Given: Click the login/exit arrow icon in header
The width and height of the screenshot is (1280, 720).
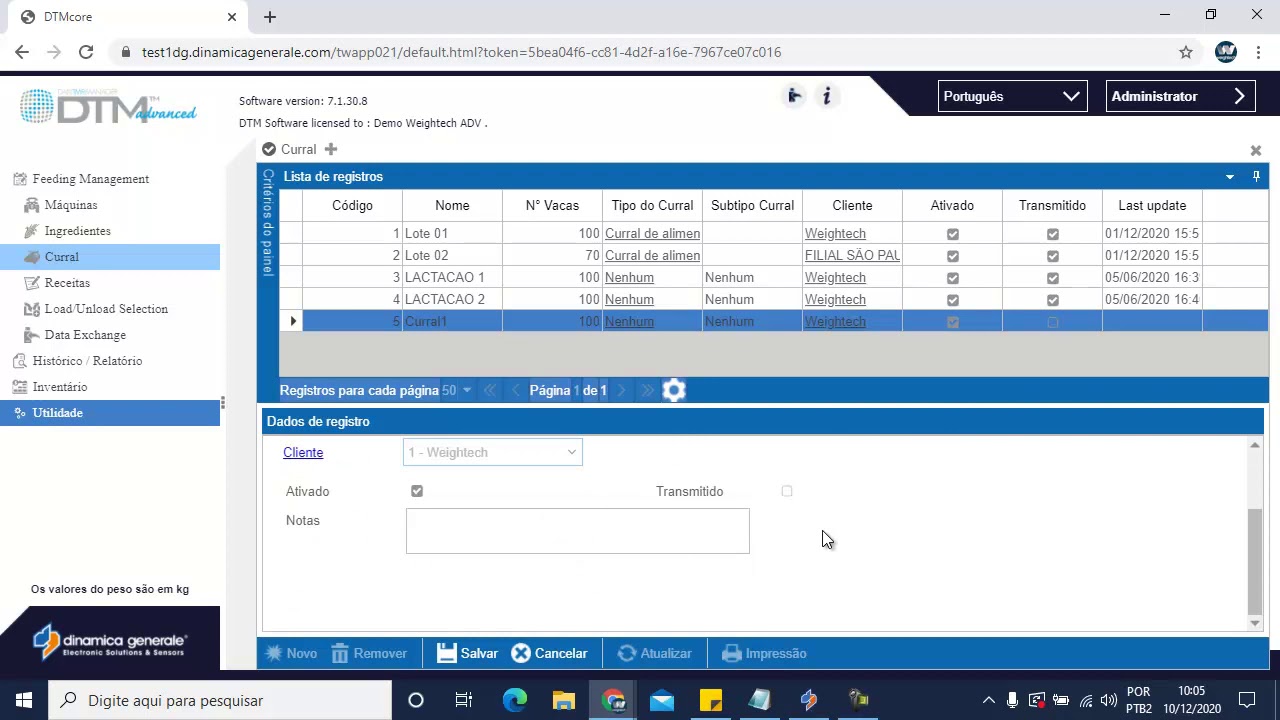Looking at the screenshot, I should click(794, 96).
